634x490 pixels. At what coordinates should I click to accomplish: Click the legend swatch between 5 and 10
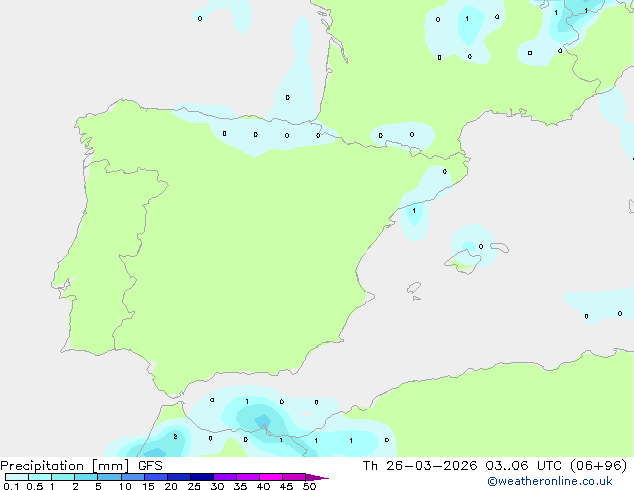(x=109, y=477)
